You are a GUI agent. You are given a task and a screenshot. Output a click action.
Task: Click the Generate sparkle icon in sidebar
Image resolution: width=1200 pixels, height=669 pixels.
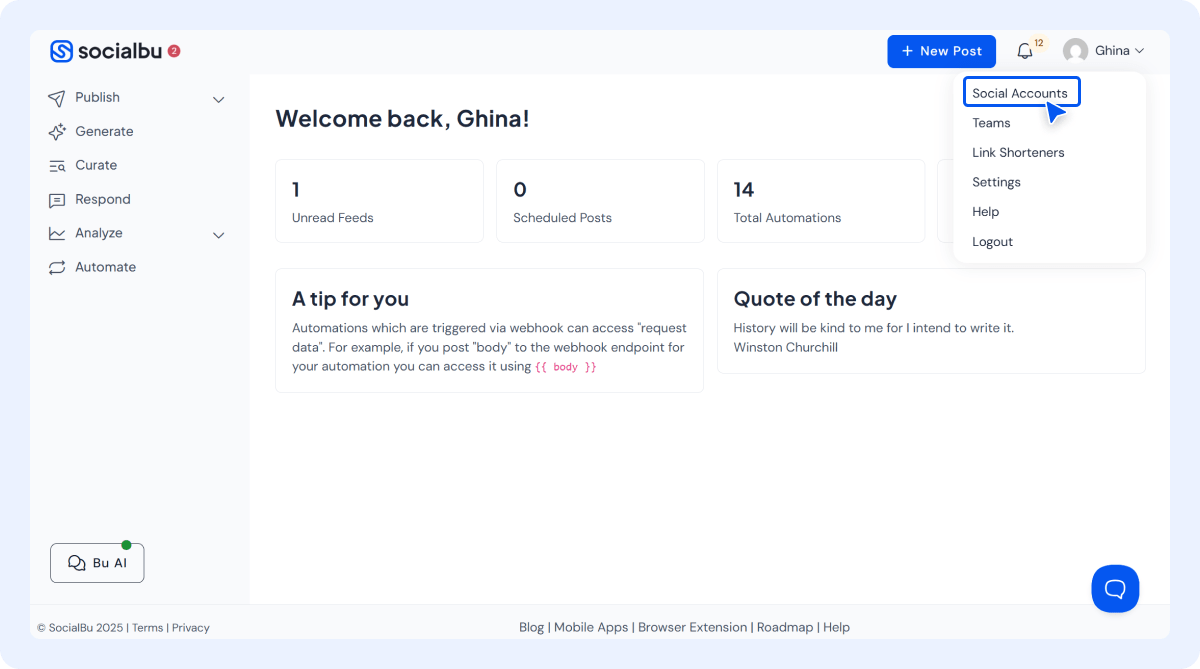pos(57,131)
